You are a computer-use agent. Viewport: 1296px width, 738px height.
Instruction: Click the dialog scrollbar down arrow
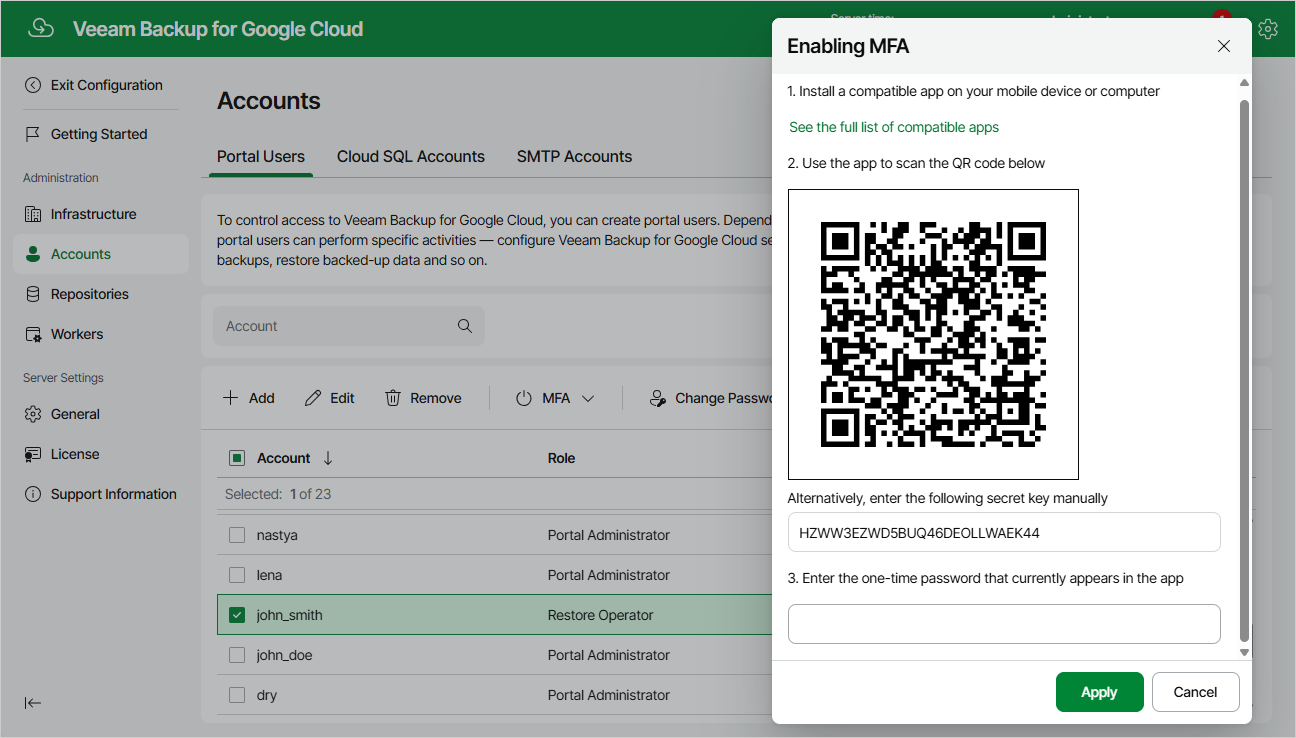click(1245, 652)
